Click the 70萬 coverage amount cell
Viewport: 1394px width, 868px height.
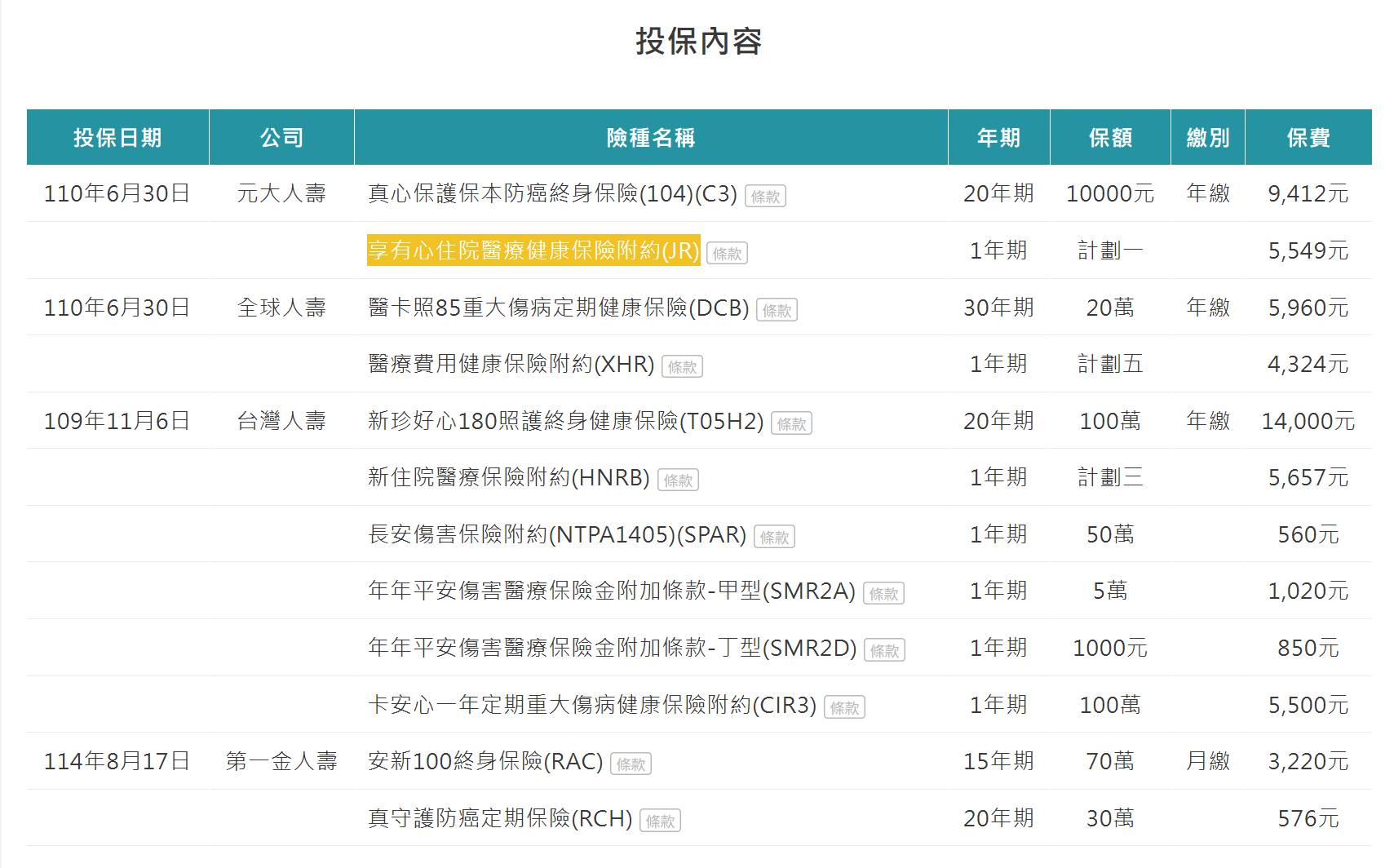coord(1110,761)
